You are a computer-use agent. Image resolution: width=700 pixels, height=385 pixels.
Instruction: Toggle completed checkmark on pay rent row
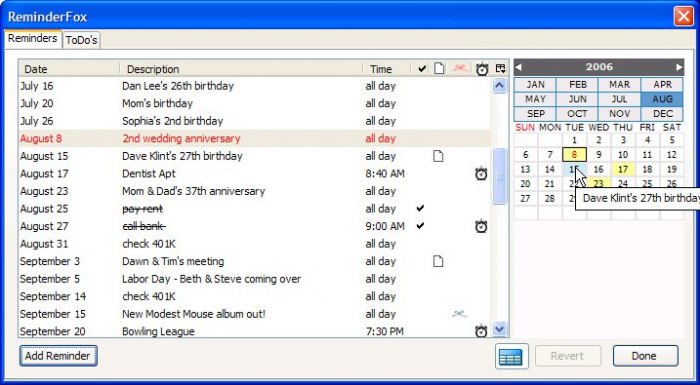(420, 209)
